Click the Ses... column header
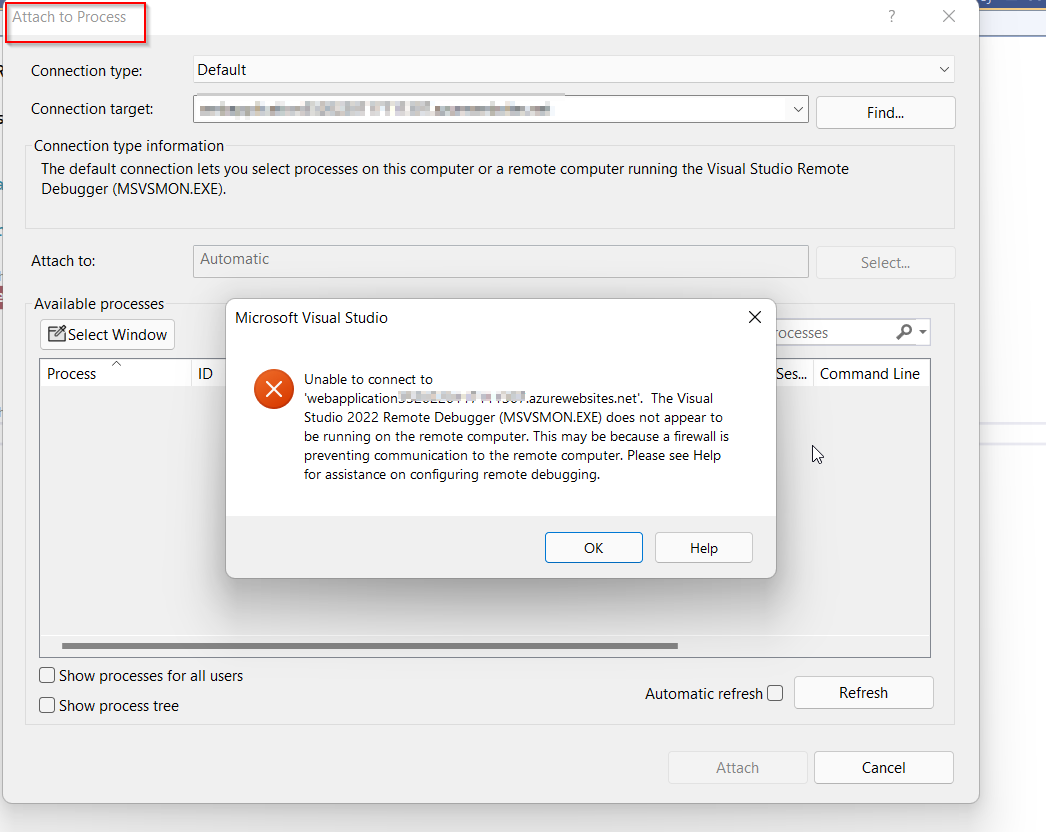 tap(794, 374)
